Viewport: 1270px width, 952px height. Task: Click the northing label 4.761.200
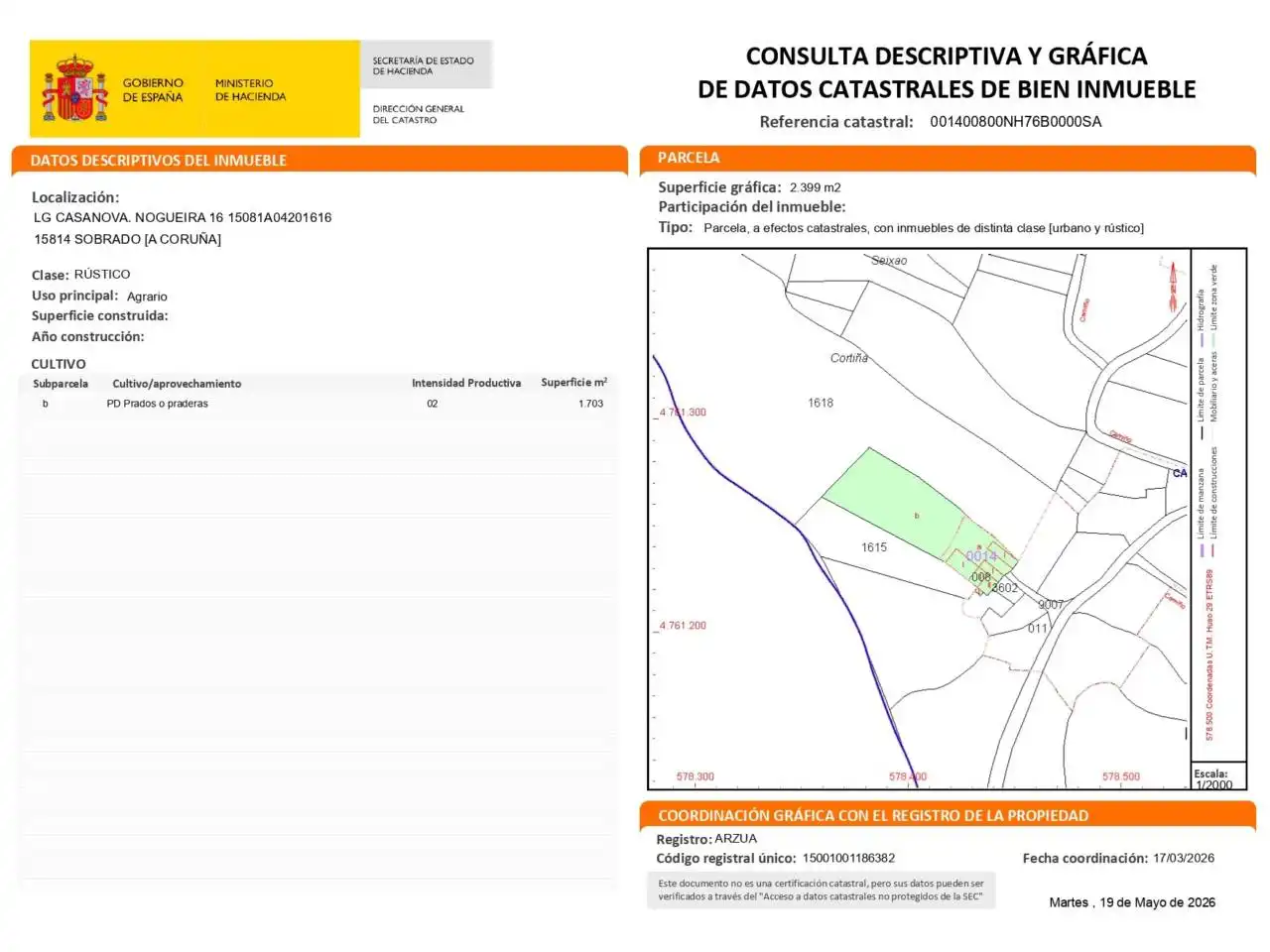pyautogui.click(x=683, y=626)
